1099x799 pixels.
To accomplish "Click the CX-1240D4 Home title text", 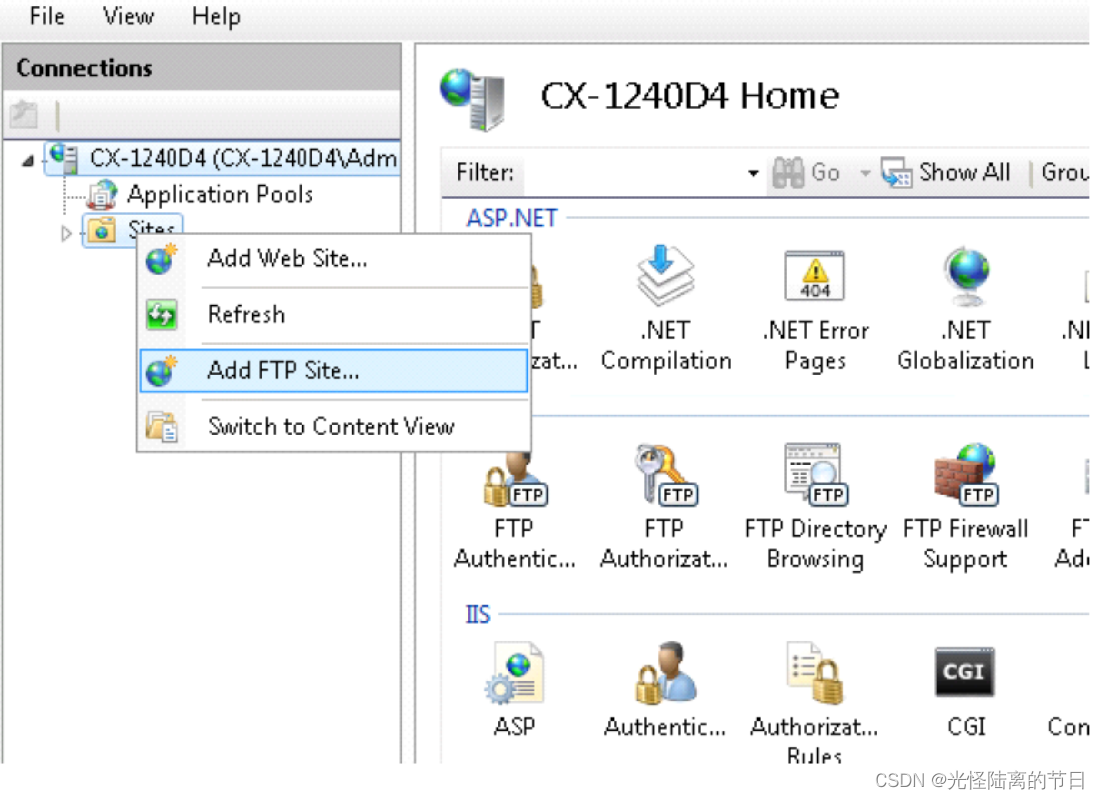I will tap(690, 96).
